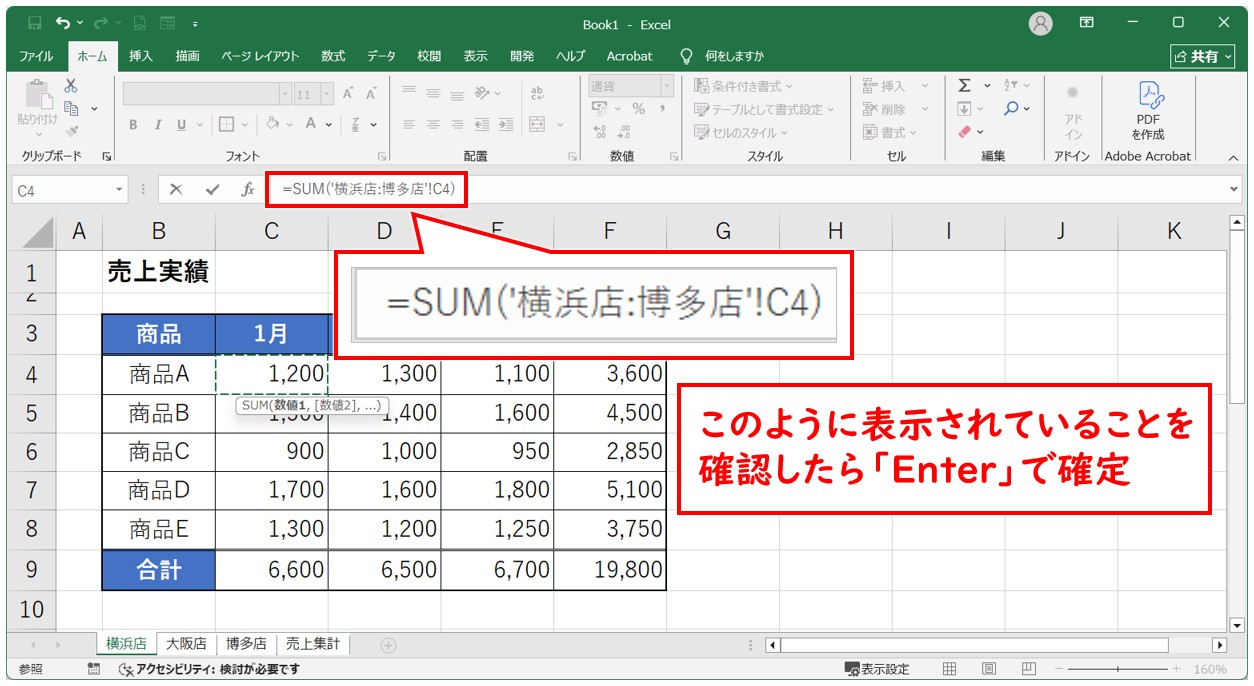Screen dimensions: 1254x686
Task: Click the 共有 share button
Action: [x=1201, y=56]
